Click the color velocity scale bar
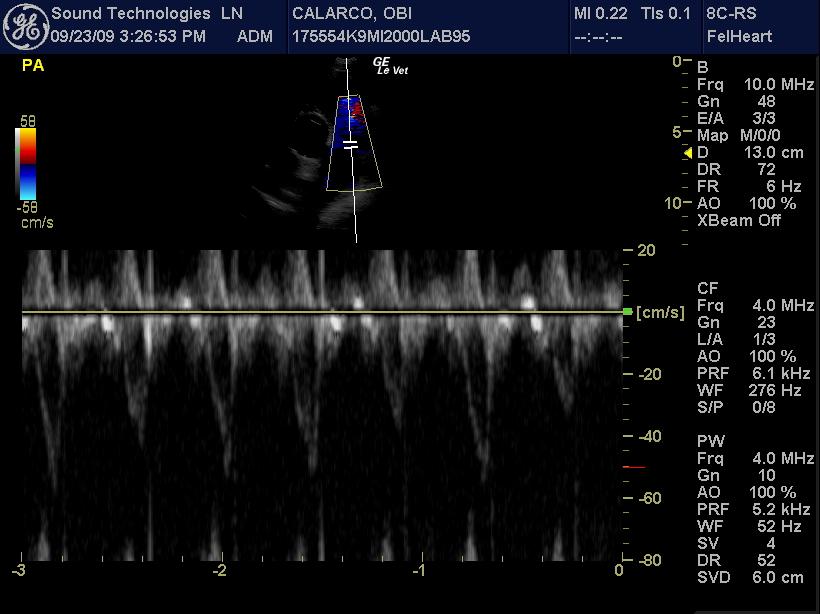Viewport: 820px width, 614px height. [x=27, y=164]
